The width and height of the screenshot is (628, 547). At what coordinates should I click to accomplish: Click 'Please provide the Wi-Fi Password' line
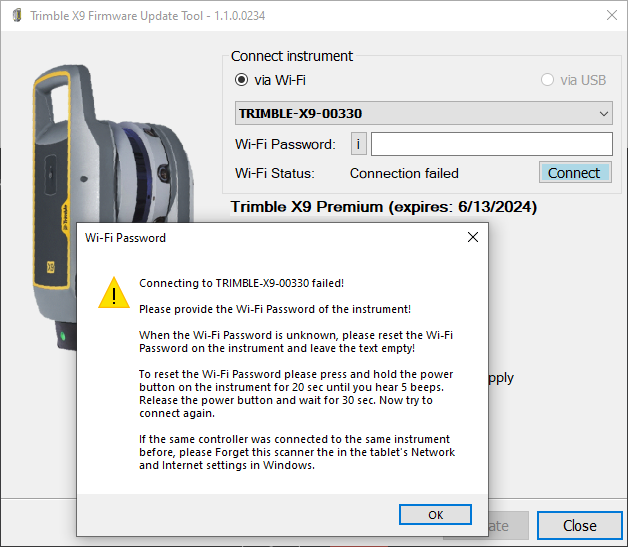[275, 309]
